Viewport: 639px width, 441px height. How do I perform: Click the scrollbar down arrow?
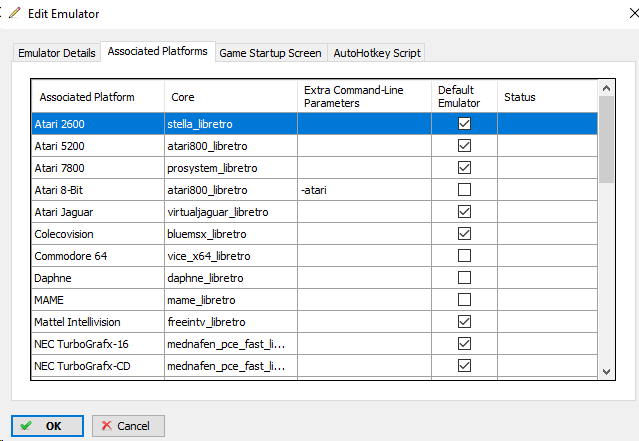(606, 372)
